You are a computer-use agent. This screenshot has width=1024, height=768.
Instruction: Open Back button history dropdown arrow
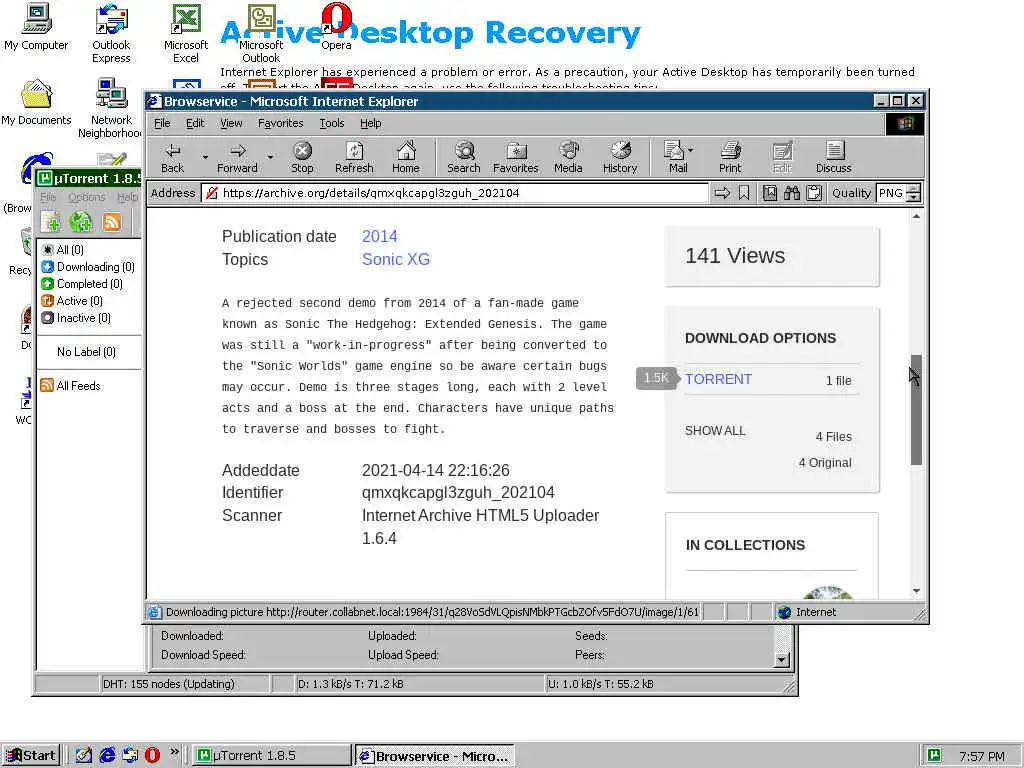(x=205, y=157)
